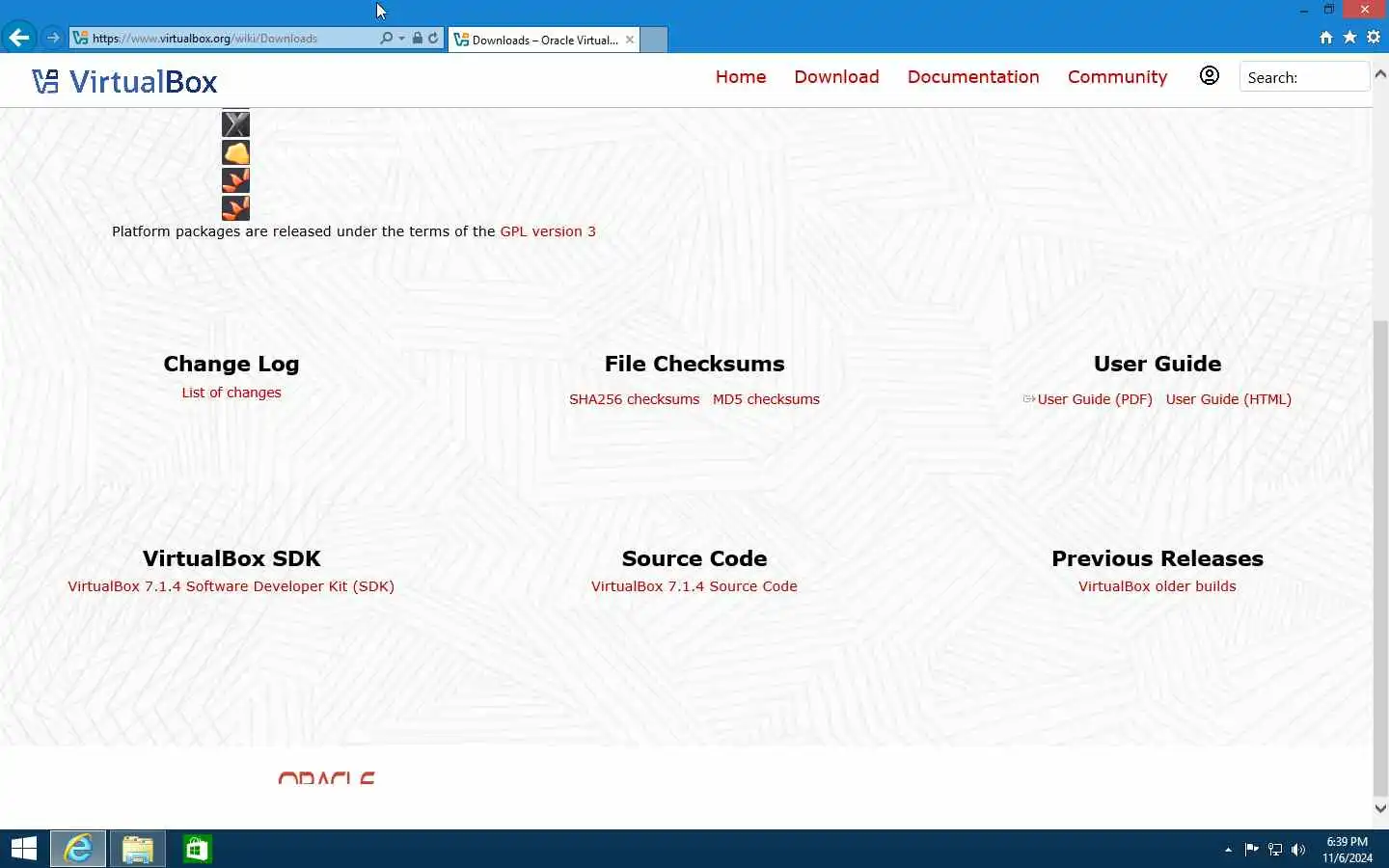This screenshot has height=868, width=1389.
Task: Focus the Search input field
Action: tap(1304, 77)
